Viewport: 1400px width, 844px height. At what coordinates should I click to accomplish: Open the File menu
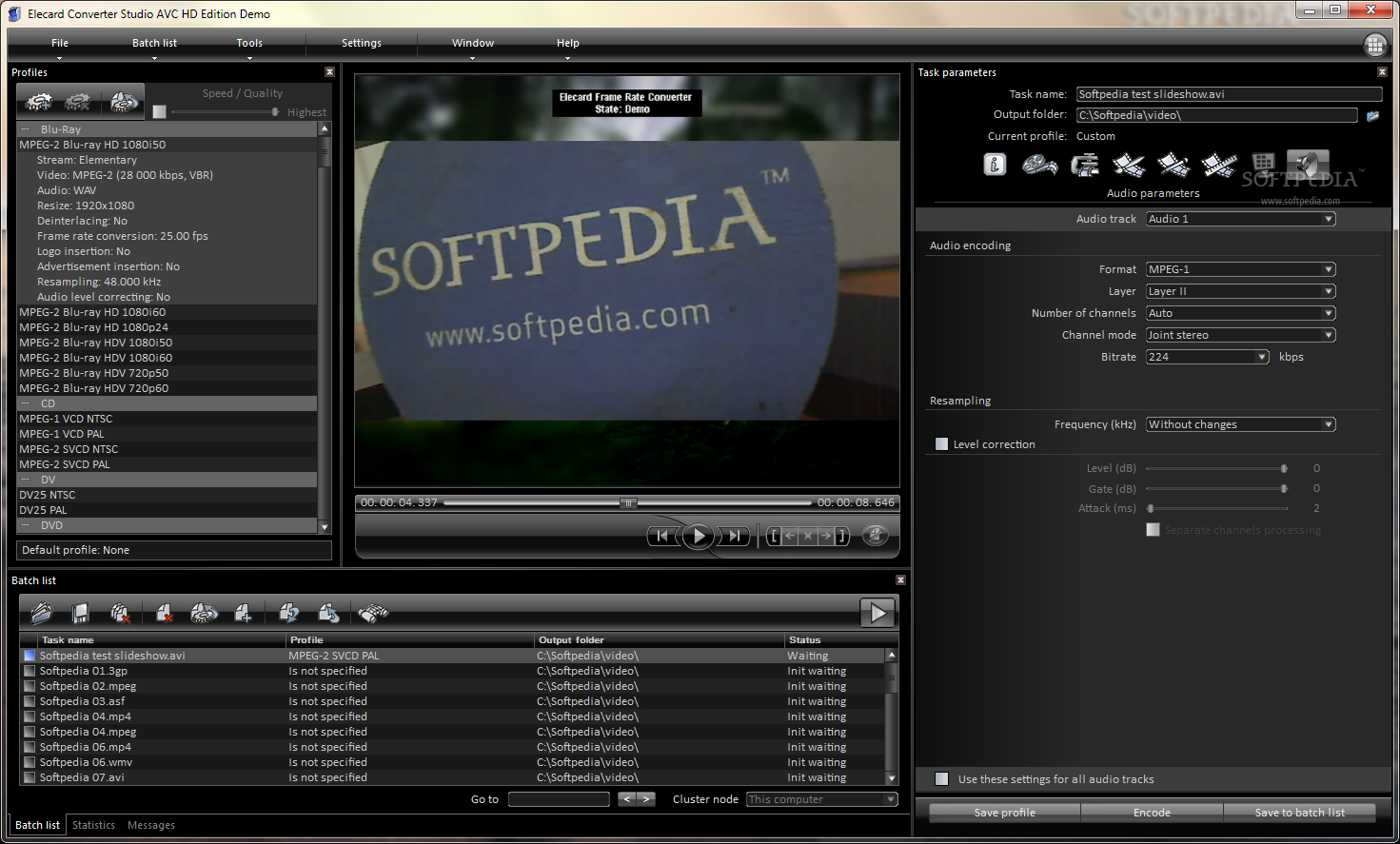point(60,43)
